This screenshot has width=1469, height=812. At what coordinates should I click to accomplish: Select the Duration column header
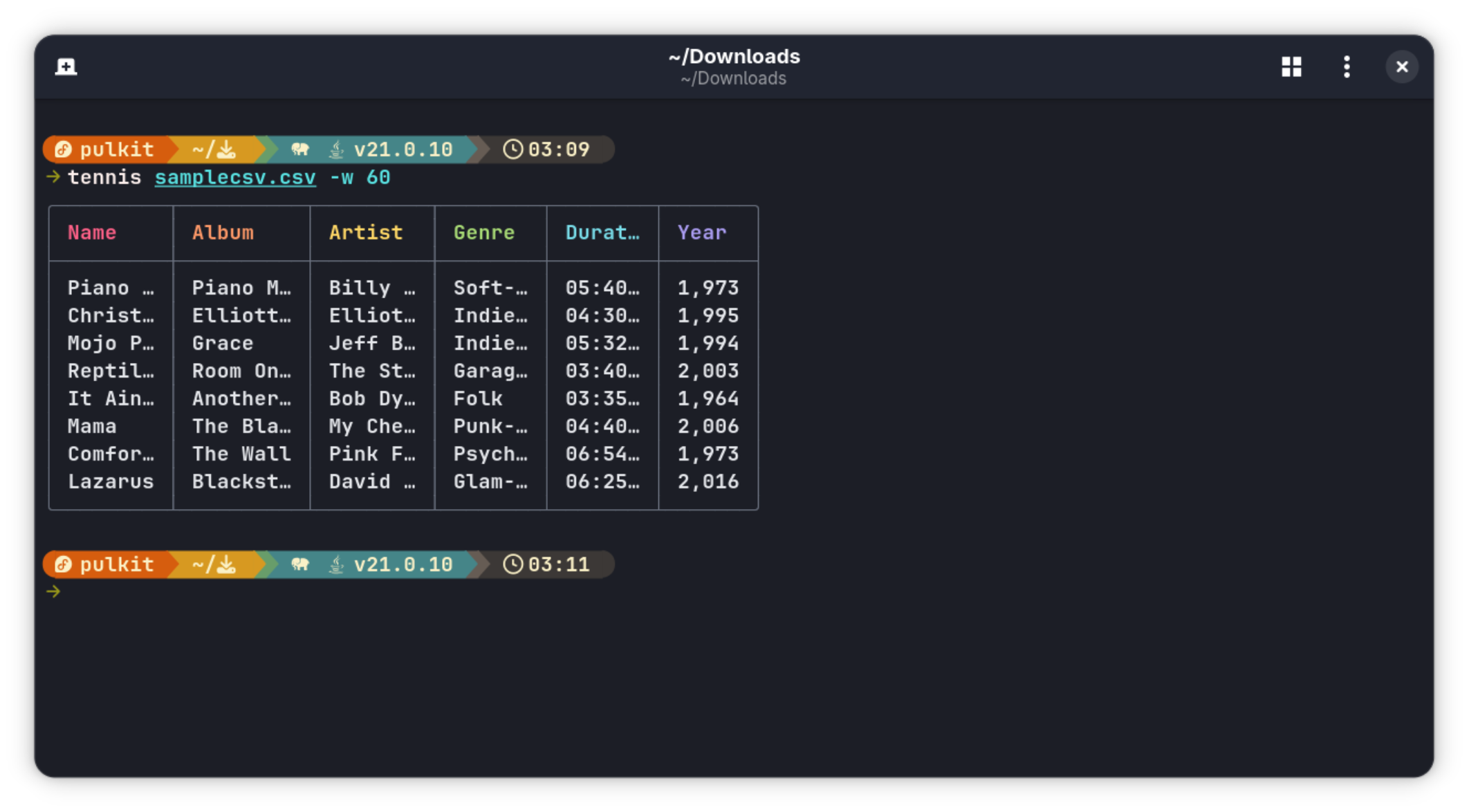click(x=601, y=232)
